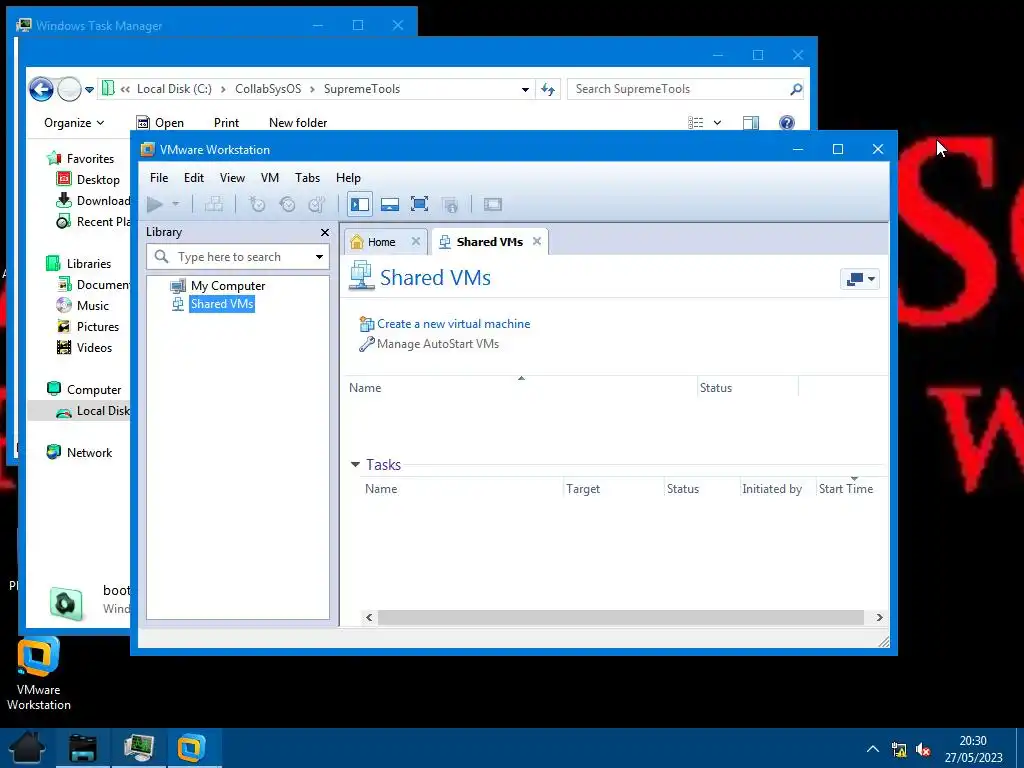The height and width of the screenshot is (768, 1024).
Task: Select My Computer in the Library tree
Action: click(x=227, y=285)
